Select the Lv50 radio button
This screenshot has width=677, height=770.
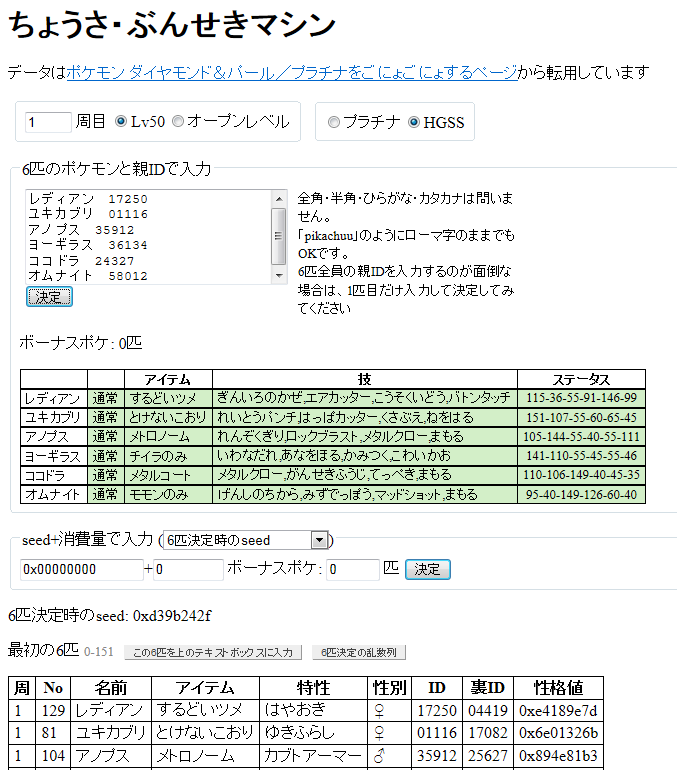(x=121, y=121)
